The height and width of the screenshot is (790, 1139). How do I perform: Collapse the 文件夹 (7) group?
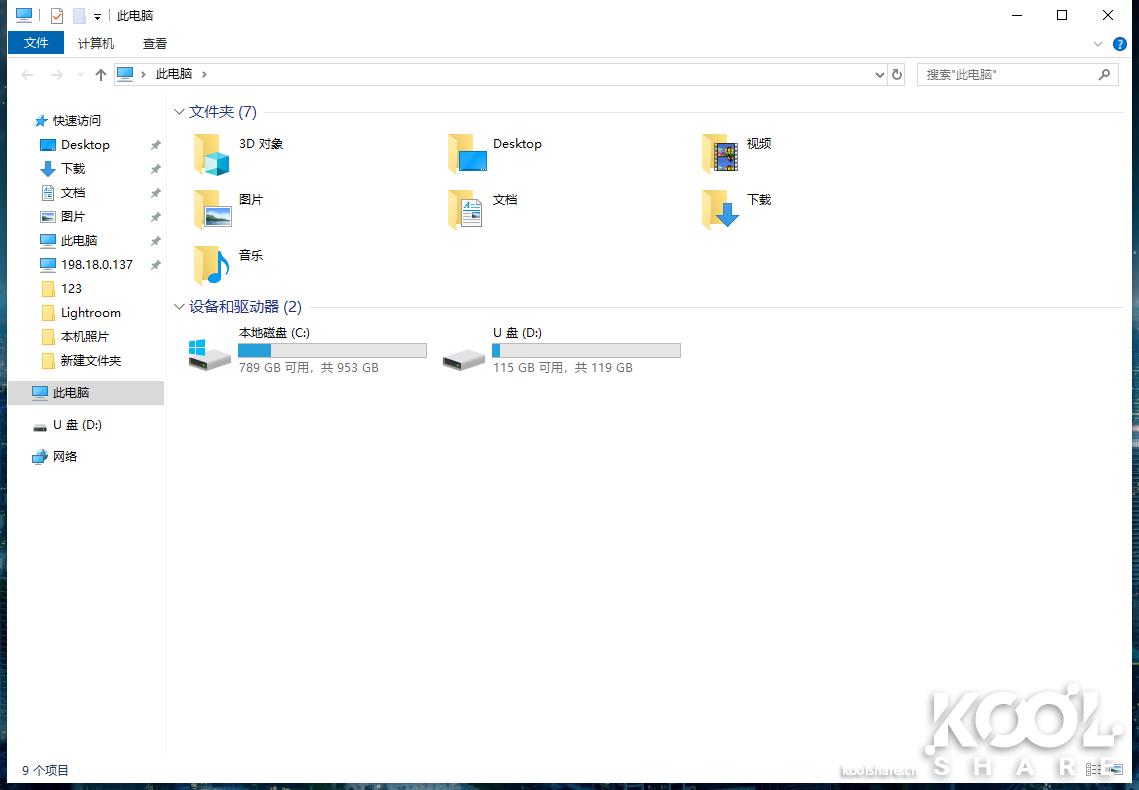(x=179, y=112)
